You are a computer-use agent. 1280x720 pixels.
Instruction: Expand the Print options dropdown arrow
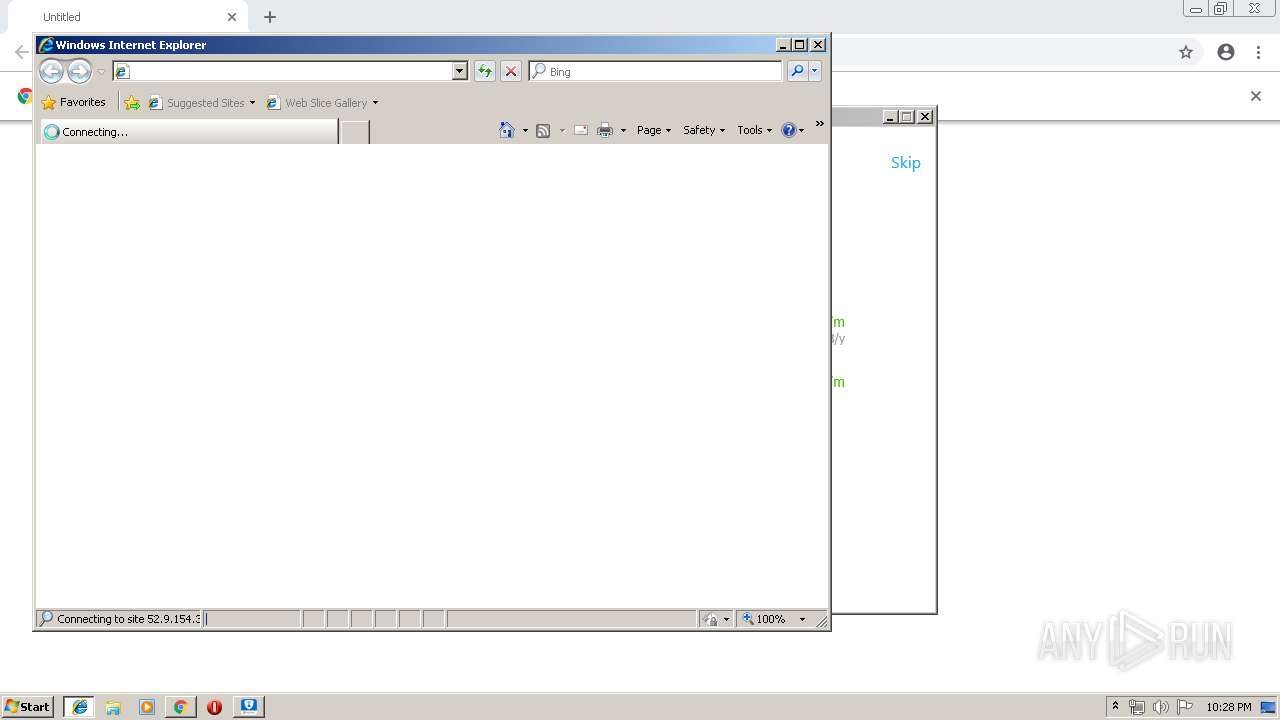click(623, 130)
